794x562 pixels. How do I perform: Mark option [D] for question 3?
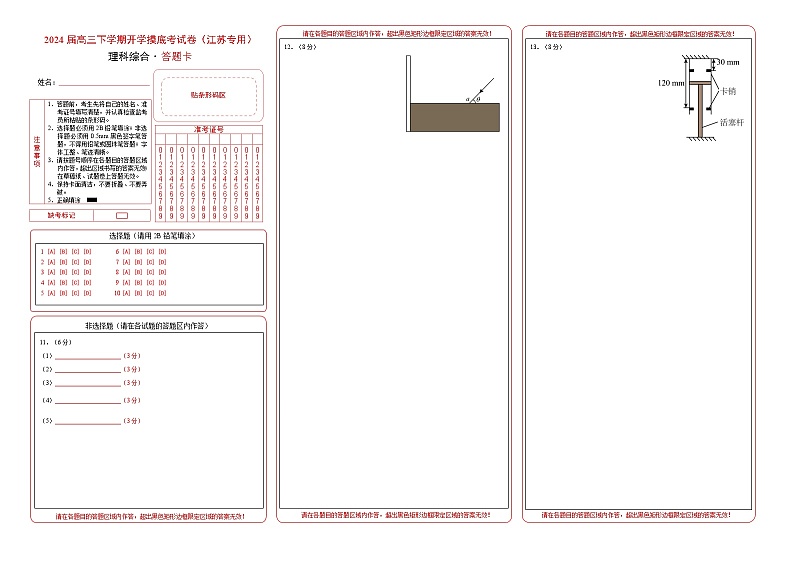click(88, 272)
